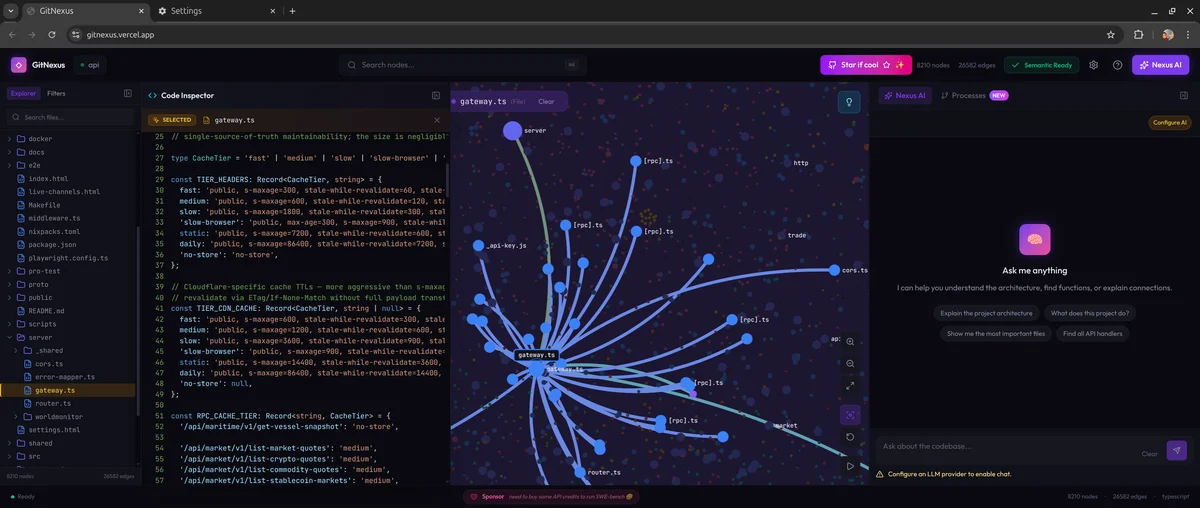Focus the Search files field
This screenshot has height=508, width=1200.
(69, 117)
